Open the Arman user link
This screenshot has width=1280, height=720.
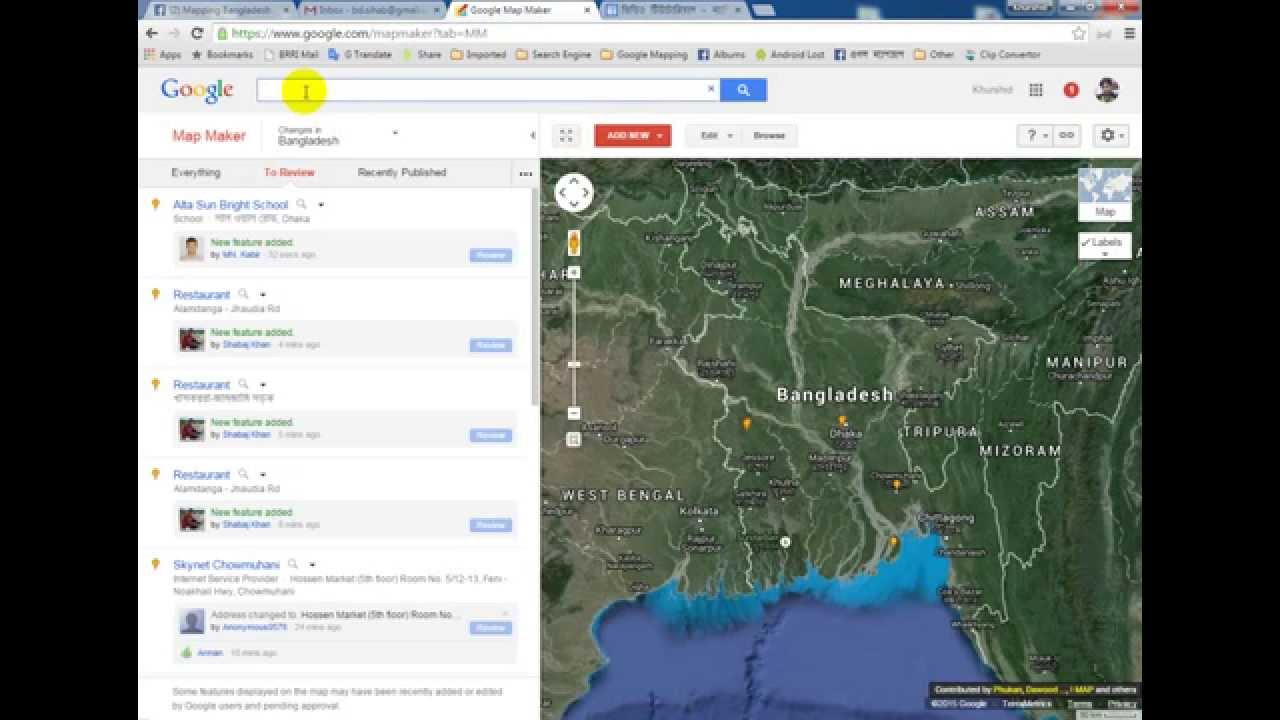pos(210,653)
